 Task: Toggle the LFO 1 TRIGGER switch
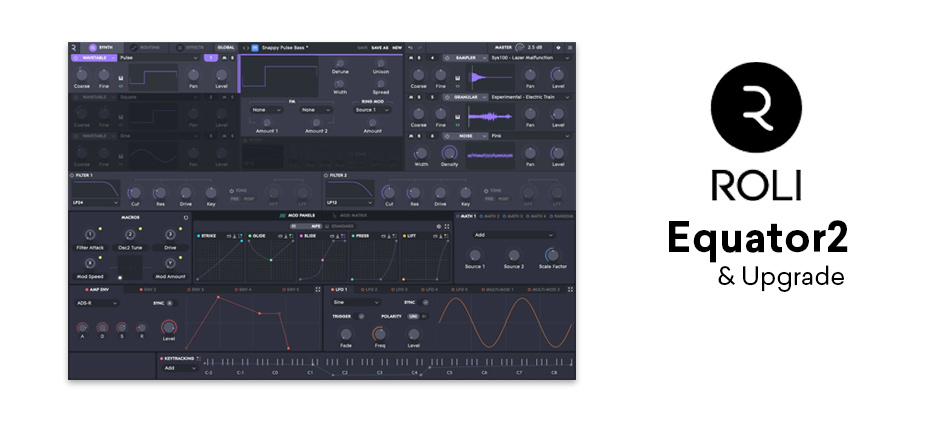click(x=361, y=316)
